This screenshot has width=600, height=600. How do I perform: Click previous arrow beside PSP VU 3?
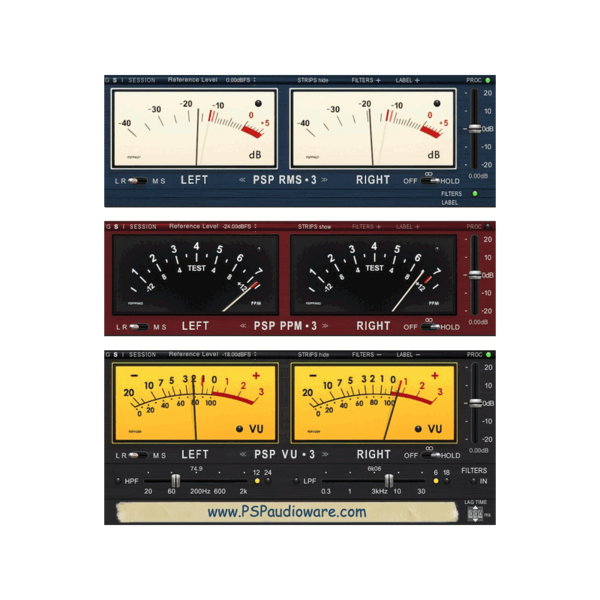tap(243, 455)
